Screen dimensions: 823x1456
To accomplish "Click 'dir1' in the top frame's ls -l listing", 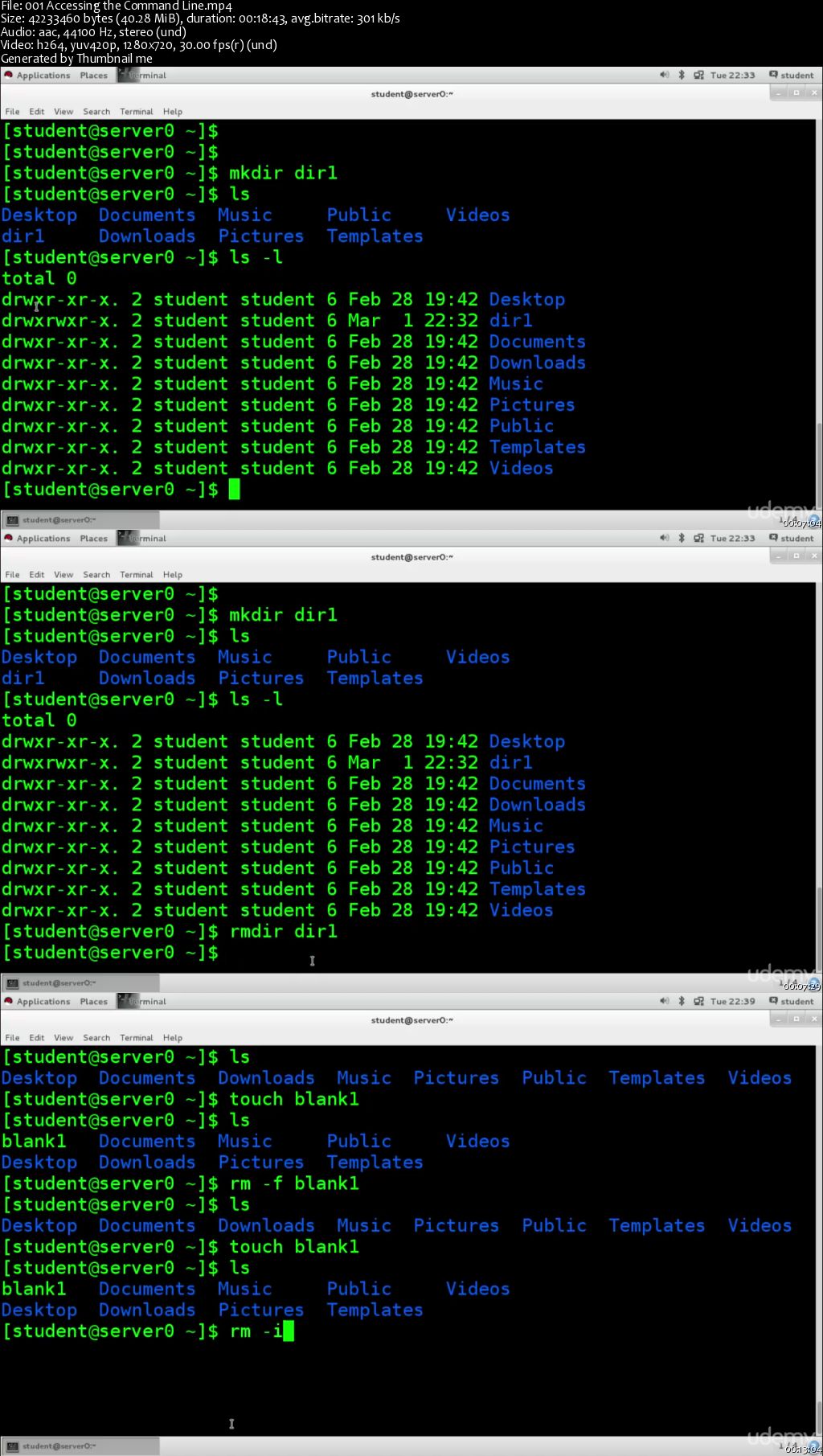I will [x=511, y=321].
